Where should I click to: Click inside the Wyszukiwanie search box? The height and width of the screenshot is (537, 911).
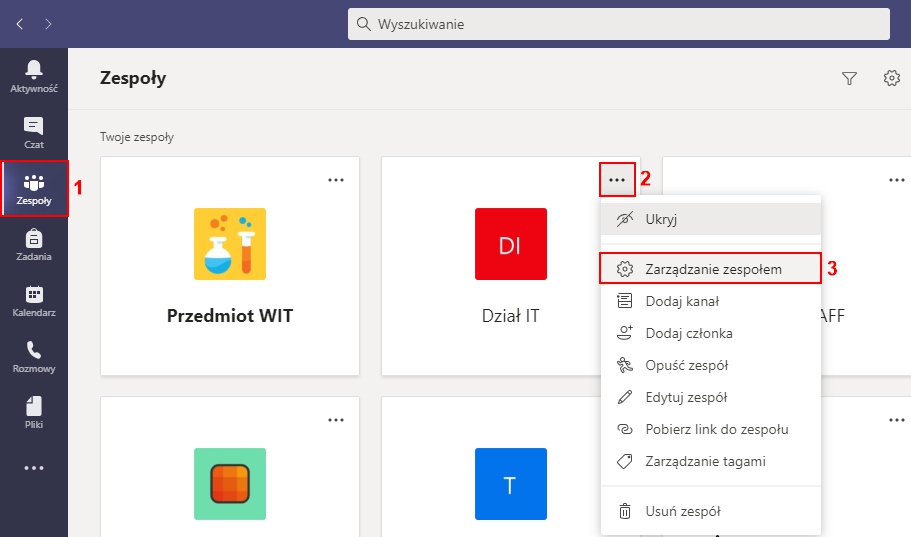click(619, 24)
